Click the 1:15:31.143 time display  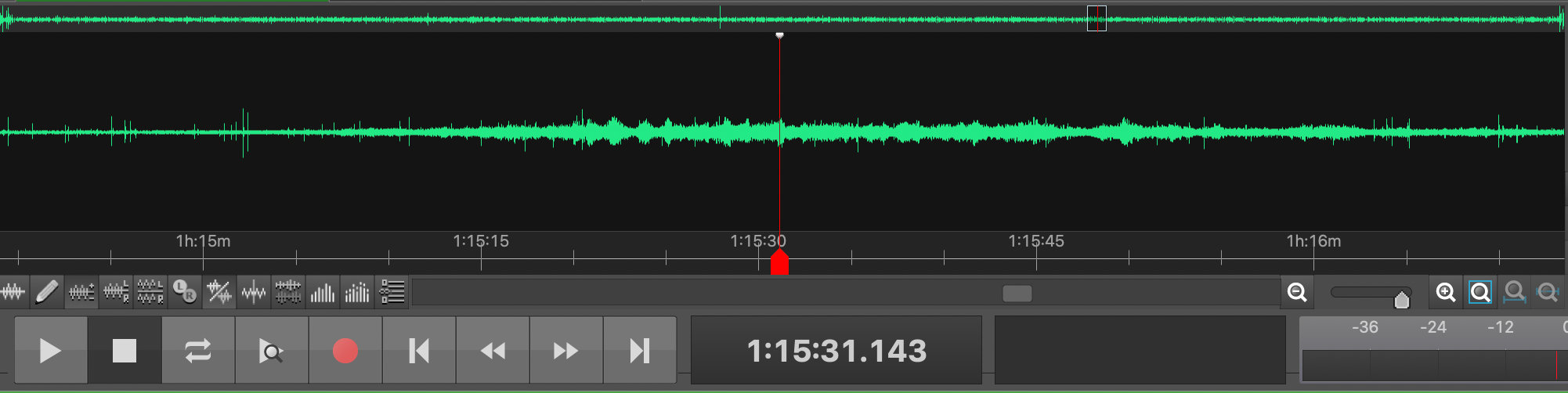pos(836,351)
